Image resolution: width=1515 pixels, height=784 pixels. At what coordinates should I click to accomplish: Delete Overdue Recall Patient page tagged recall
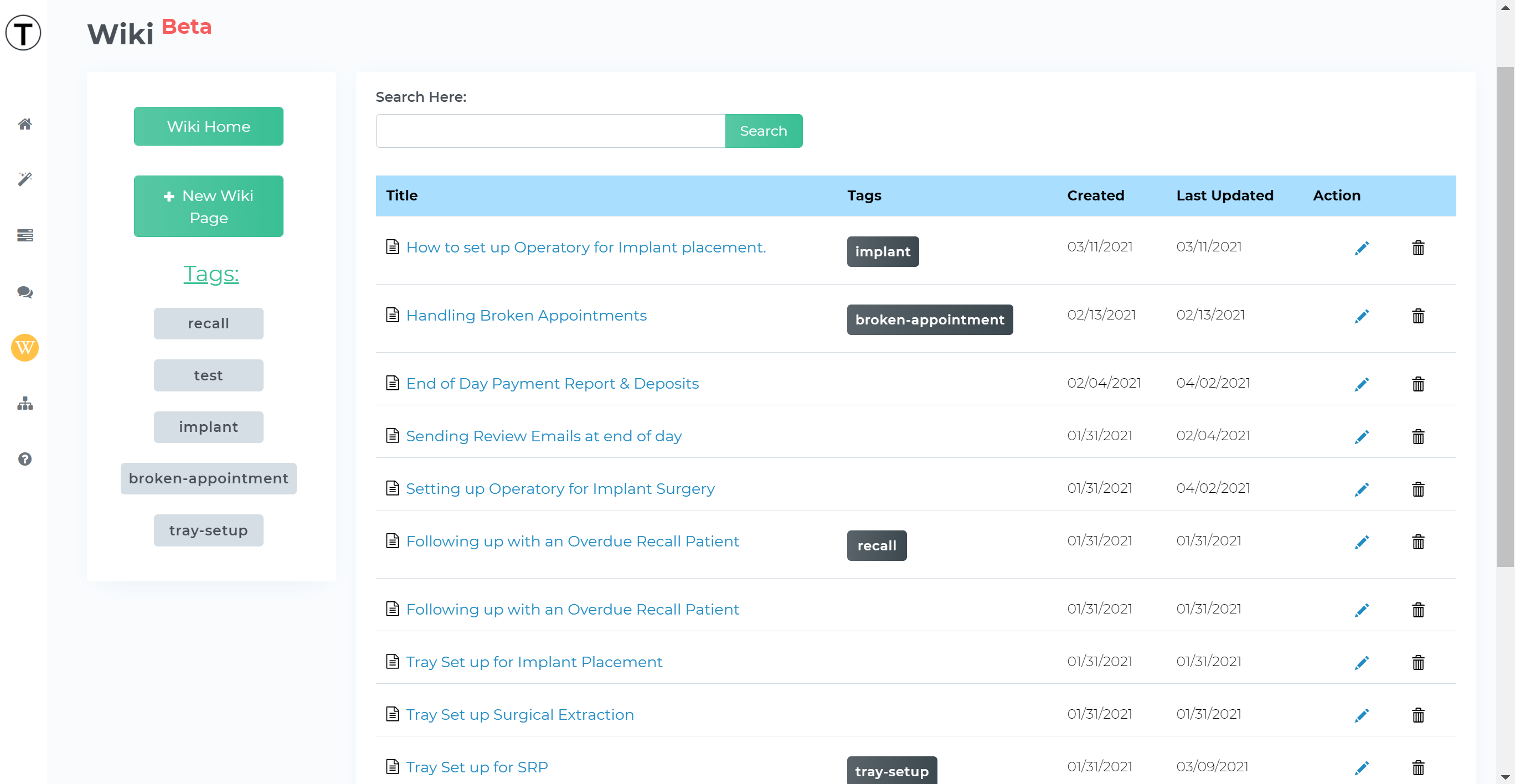tap(1418, 542)
